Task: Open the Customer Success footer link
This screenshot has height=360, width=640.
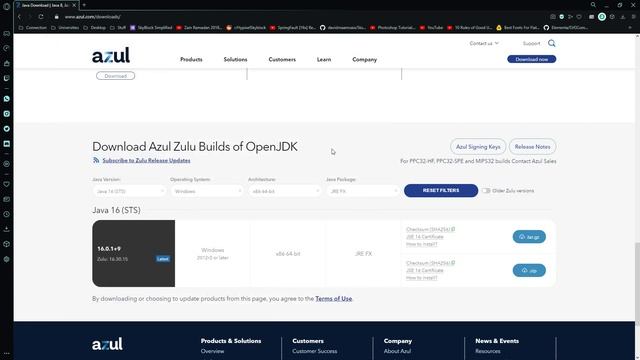Action: [x=315, y=351]
